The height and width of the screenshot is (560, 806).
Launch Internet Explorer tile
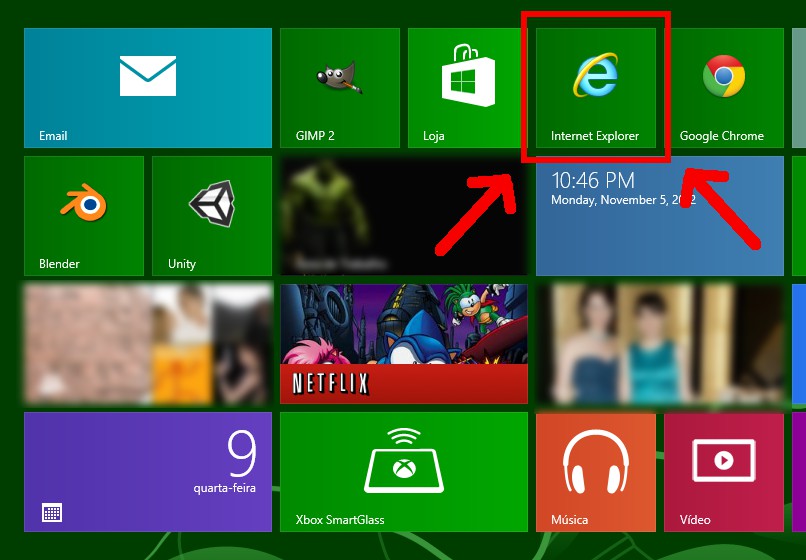[596, 88]
